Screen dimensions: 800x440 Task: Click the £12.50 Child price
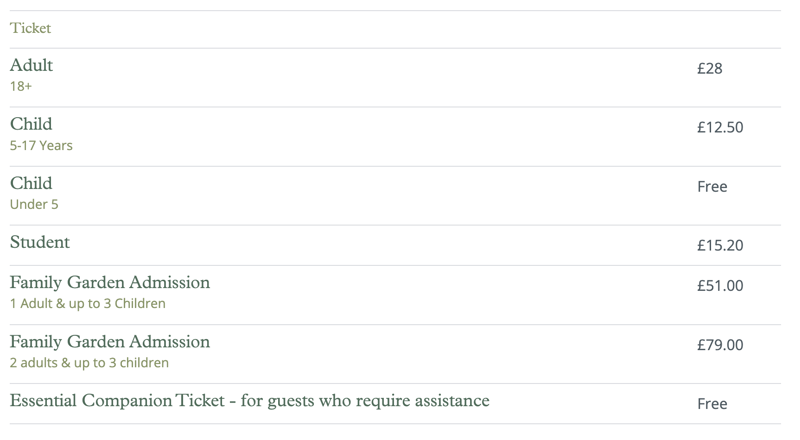pyautogui.click(x=720, y=128)
